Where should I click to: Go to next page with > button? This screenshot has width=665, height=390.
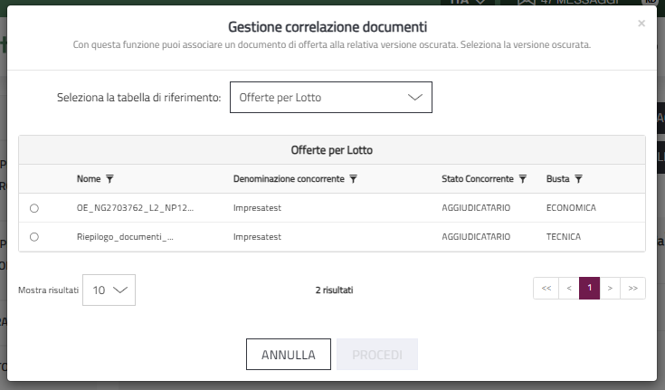click(610, 288)
